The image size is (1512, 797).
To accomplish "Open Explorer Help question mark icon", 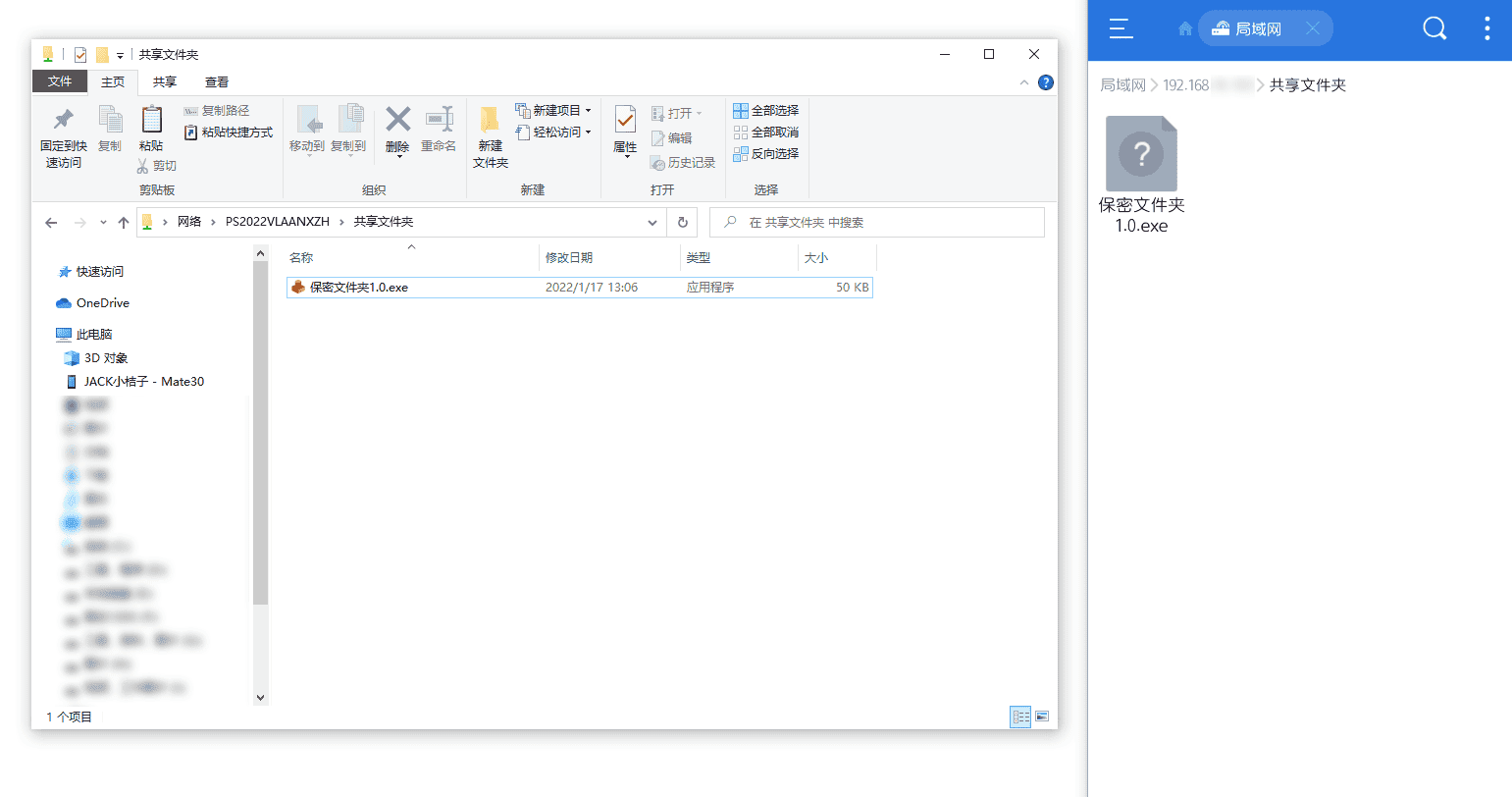I will [1046, 82].
